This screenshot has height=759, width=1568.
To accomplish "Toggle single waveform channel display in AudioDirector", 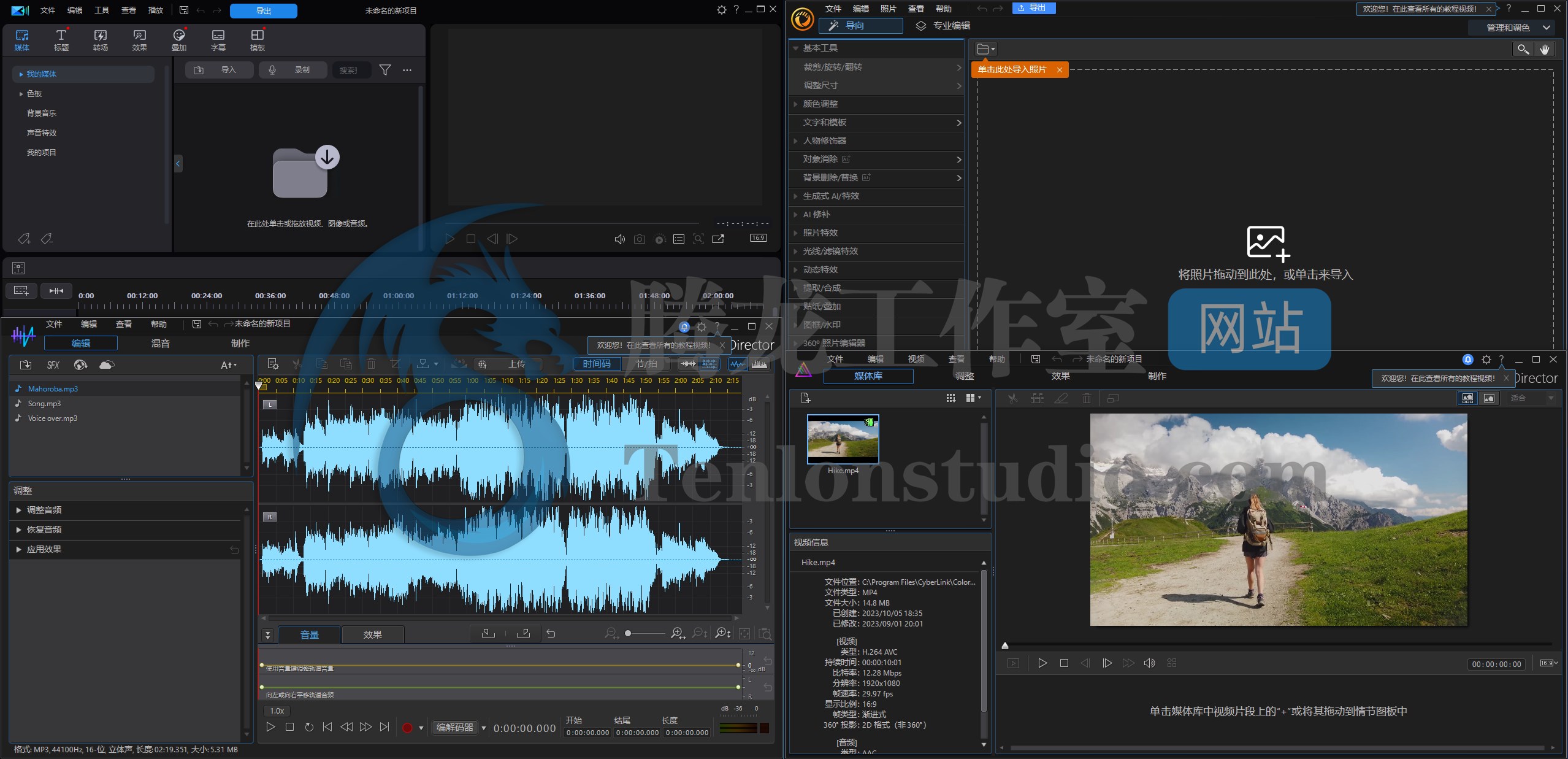I will pyautogui.click(x=688, y=364).
